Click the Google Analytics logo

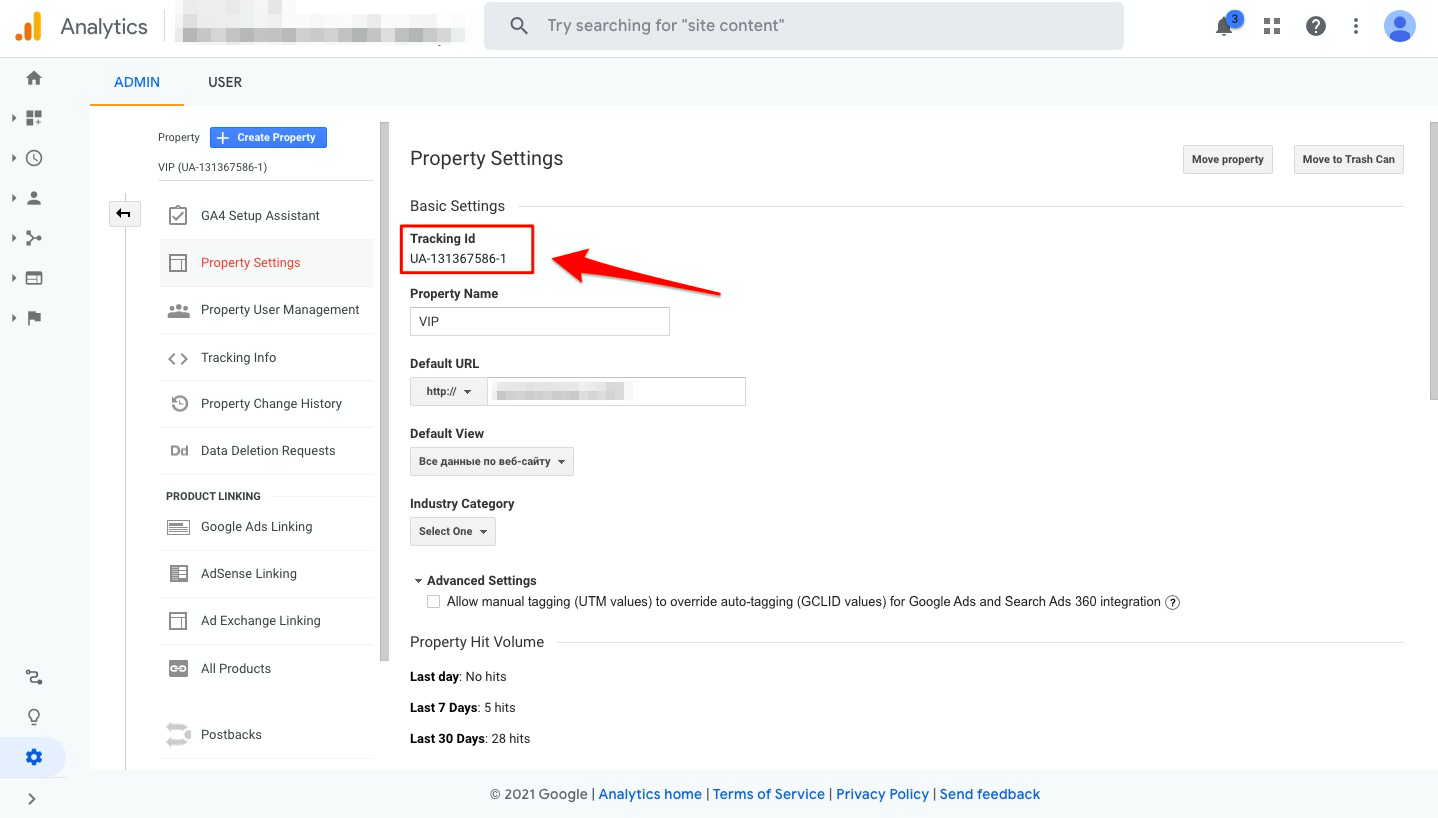click(29, 26)
